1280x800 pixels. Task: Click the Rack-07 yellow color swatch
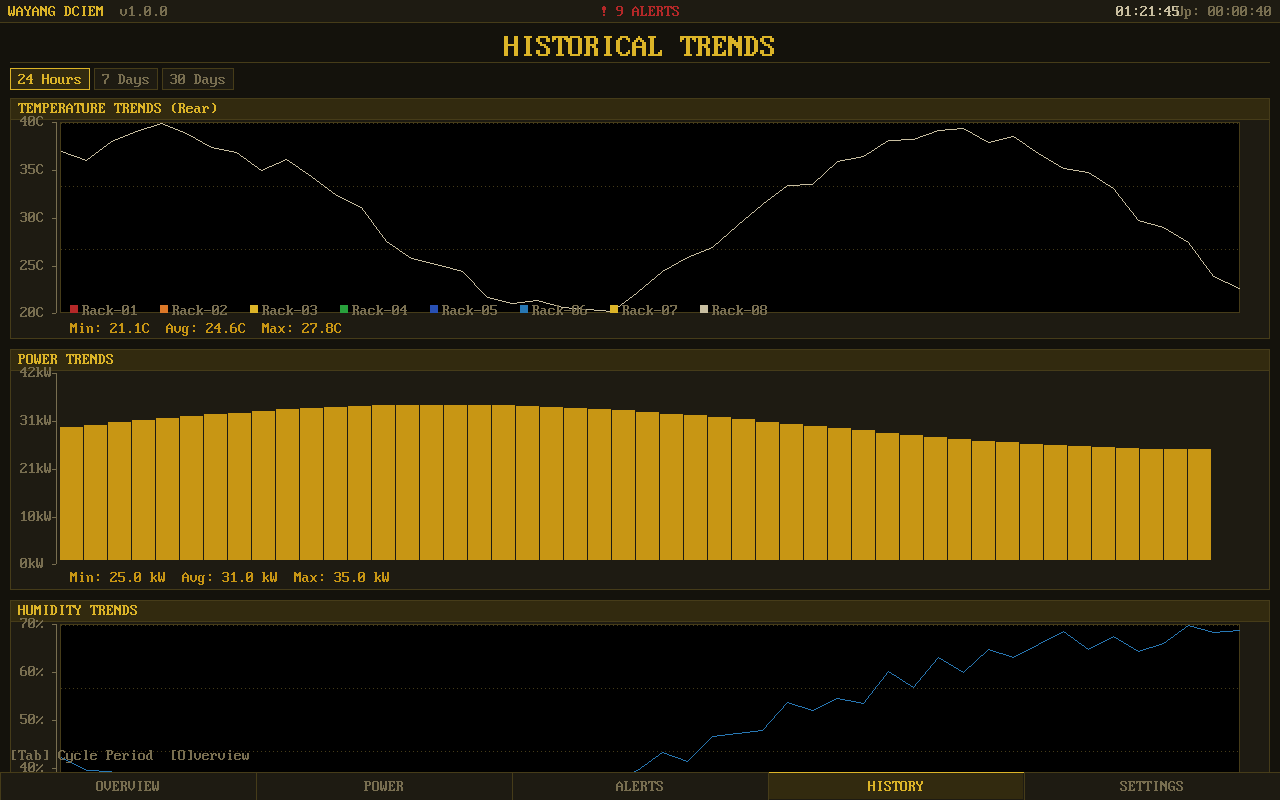click(613, 310)
